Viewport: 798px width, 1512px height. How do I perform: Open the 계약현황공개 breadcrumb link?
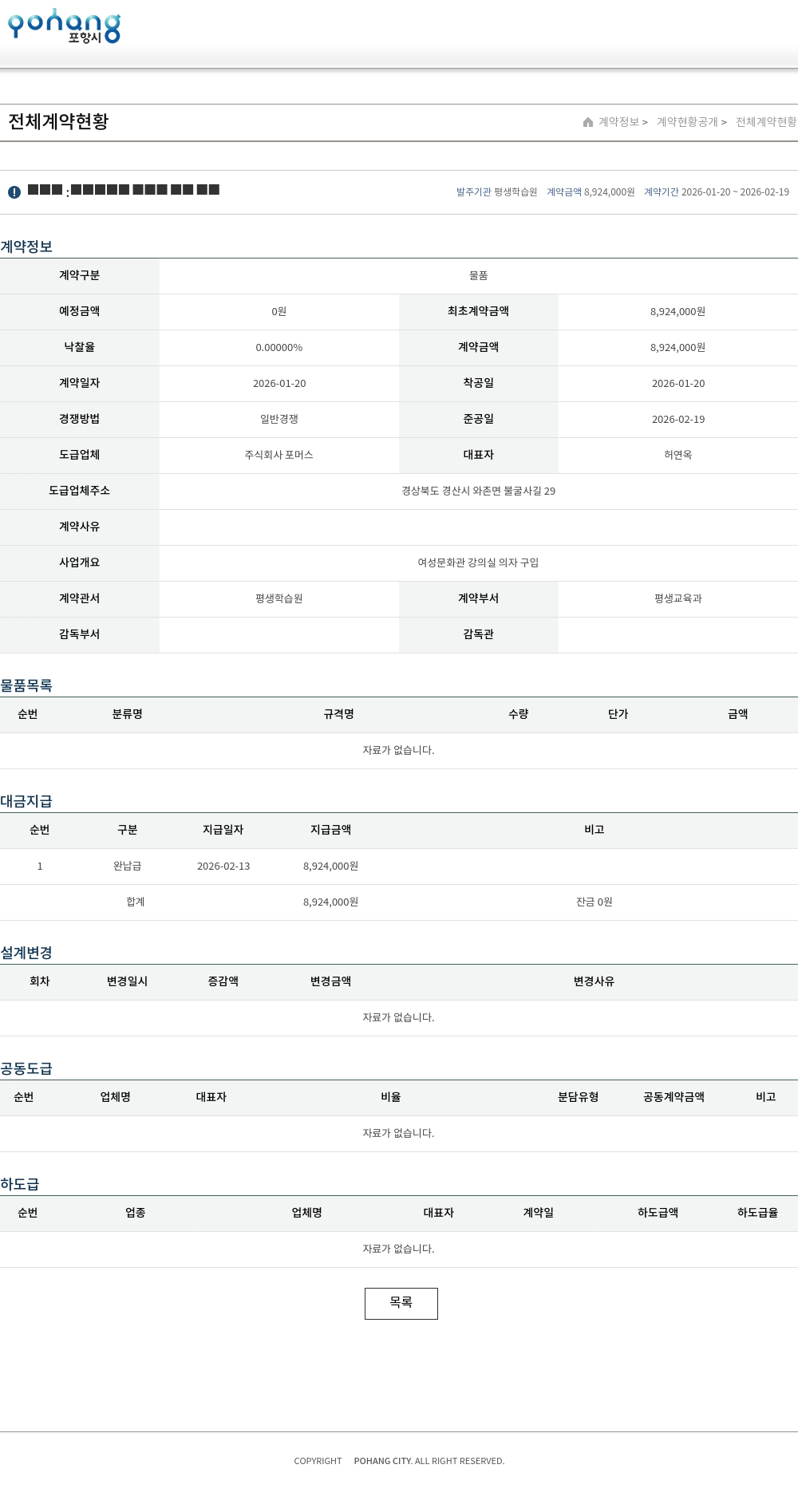(687, 122)
